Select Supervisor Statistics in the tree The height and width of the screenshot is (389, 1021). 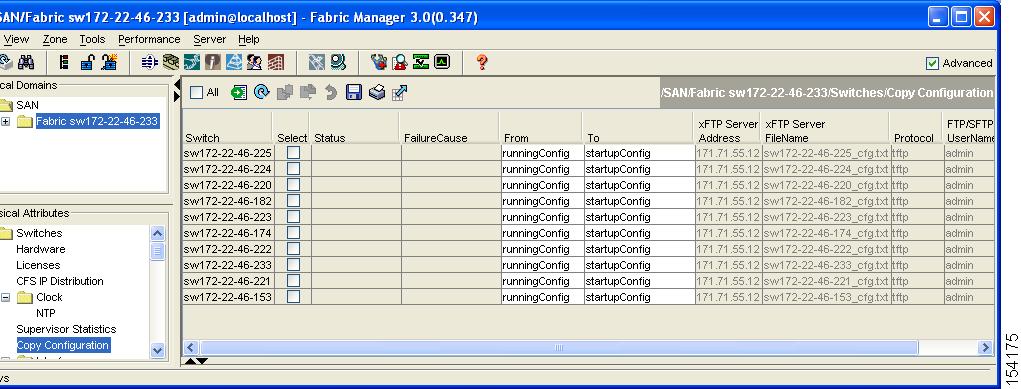point(66,329)
